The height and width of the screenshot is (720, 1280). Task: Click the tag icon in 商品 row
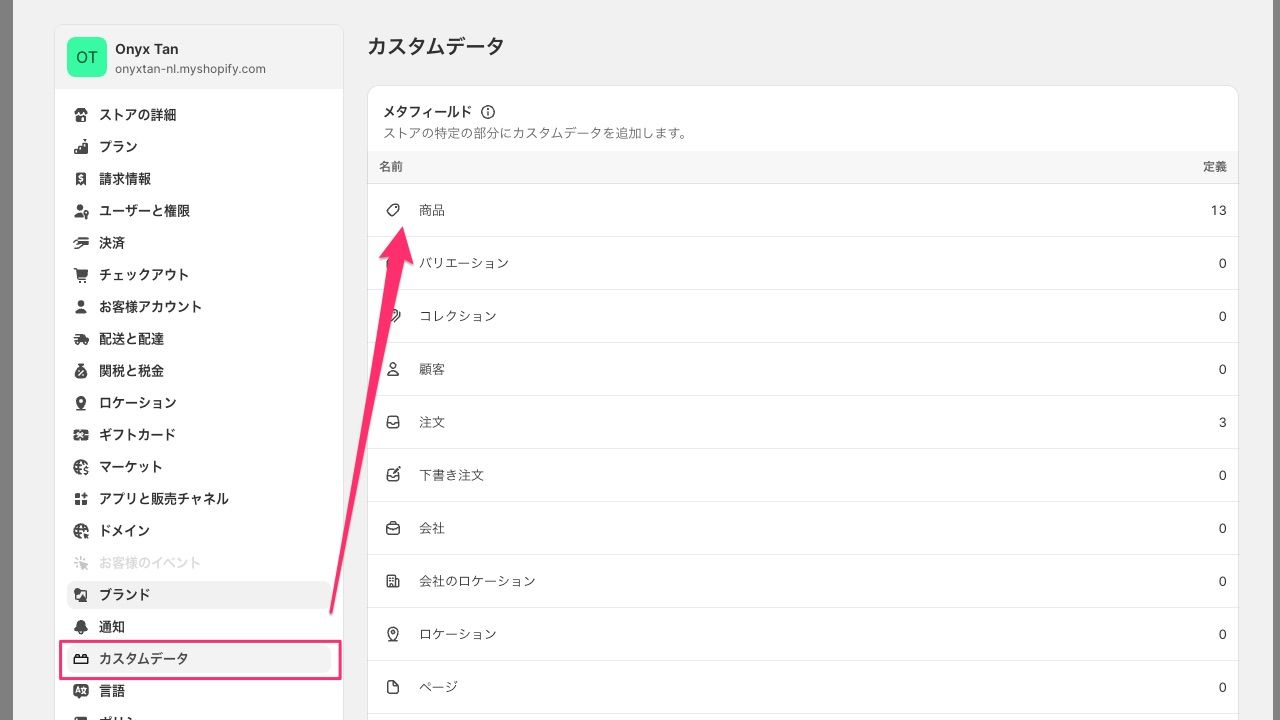tap(393, 211)
